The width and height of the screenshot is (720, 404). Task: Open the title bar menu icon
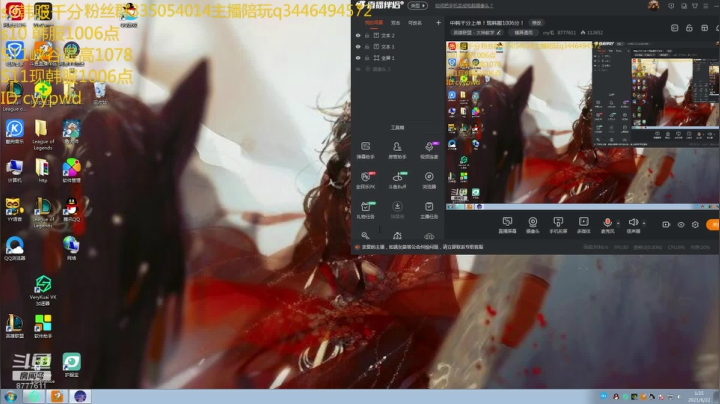(x=706, y=6)
